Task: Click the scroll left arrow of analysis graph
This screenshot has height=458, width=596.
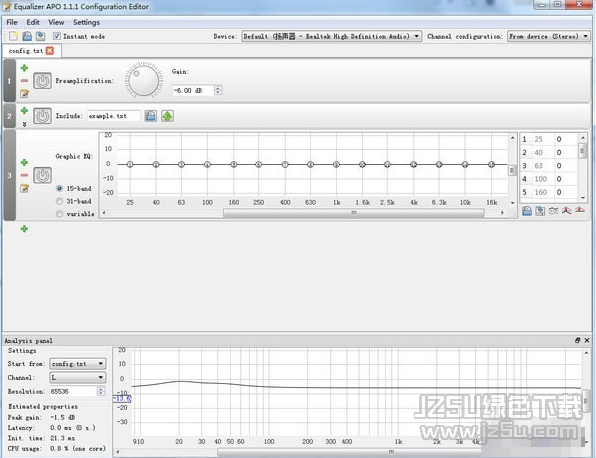Action: (x=118, y=452)
